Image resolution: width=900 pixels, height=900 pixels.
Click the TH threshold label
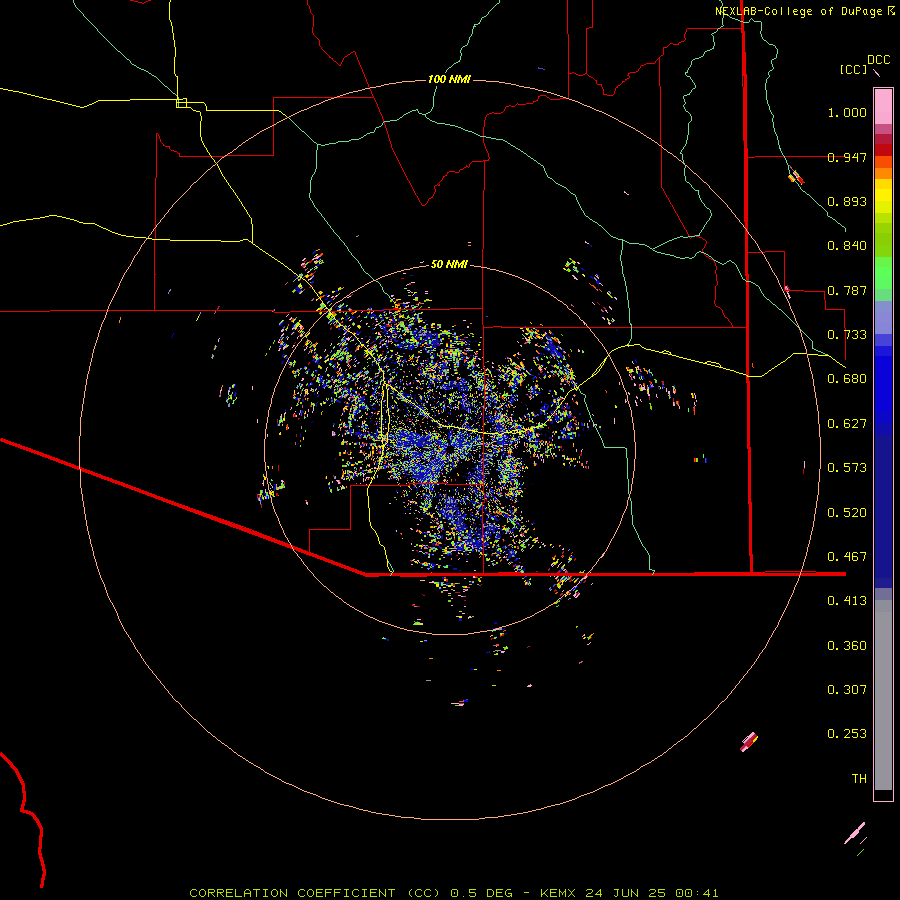(x=859, y=779)
